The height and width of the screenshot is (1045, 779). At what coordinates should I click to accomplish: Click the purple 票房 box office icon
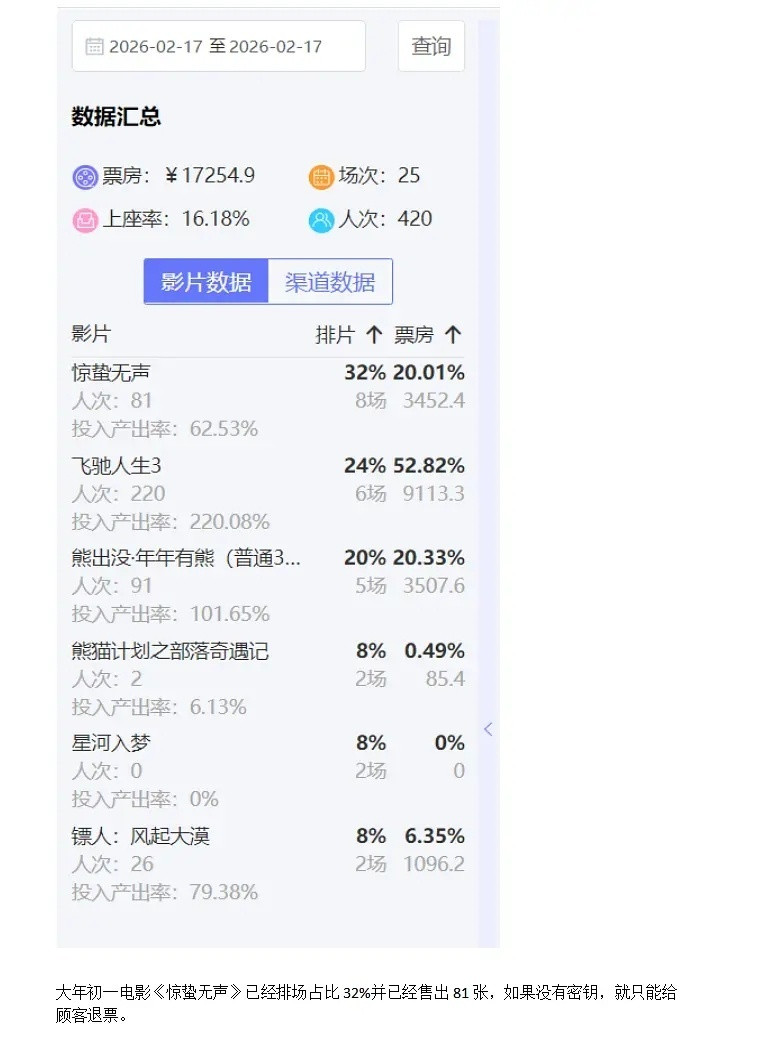pos(85,176)
